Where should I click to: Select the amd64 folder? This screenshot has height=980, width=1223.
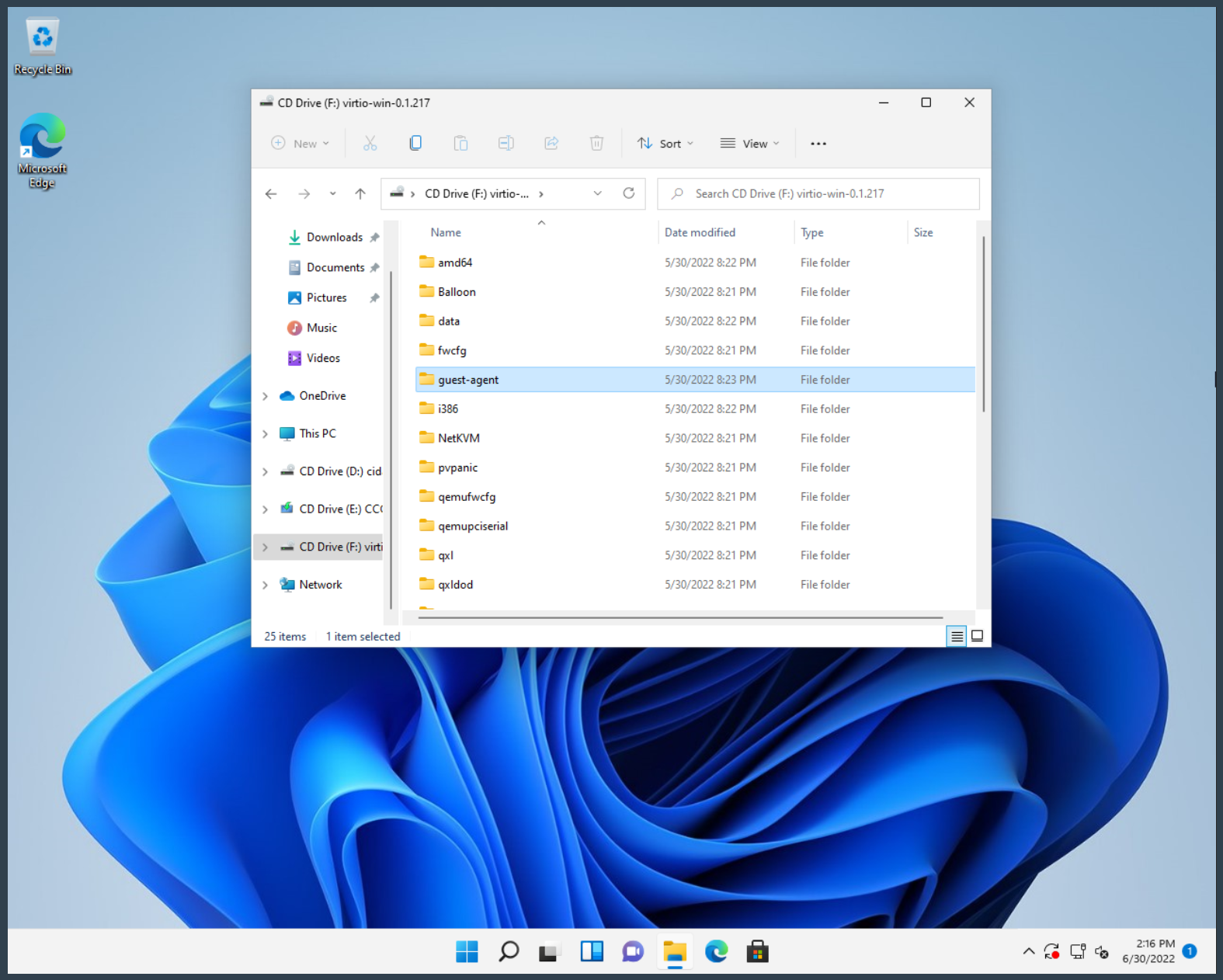(x=695, y=262)
